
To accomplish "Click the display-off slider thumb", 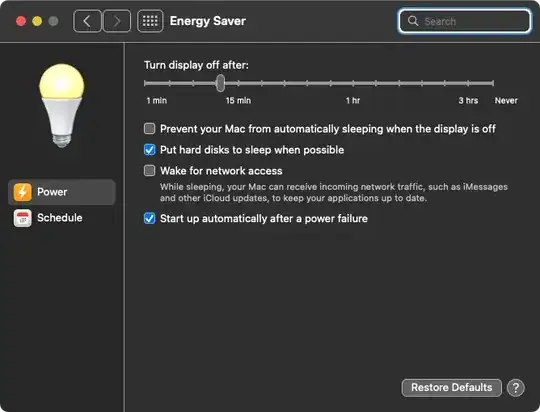I will tap(220, 83).
